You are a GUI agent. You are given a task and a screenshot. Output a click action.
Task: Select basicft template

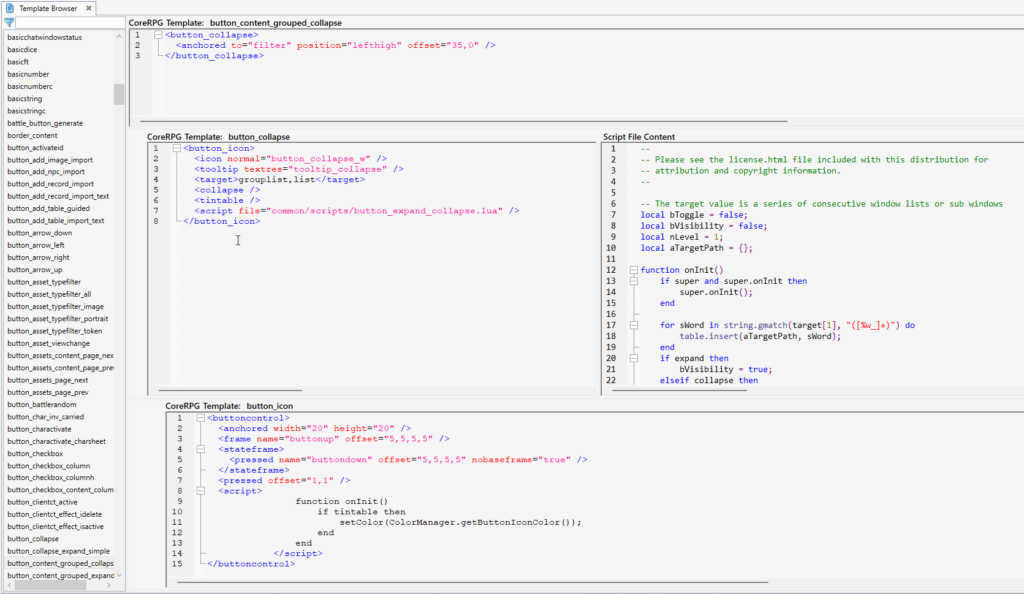tap(18, 62)
